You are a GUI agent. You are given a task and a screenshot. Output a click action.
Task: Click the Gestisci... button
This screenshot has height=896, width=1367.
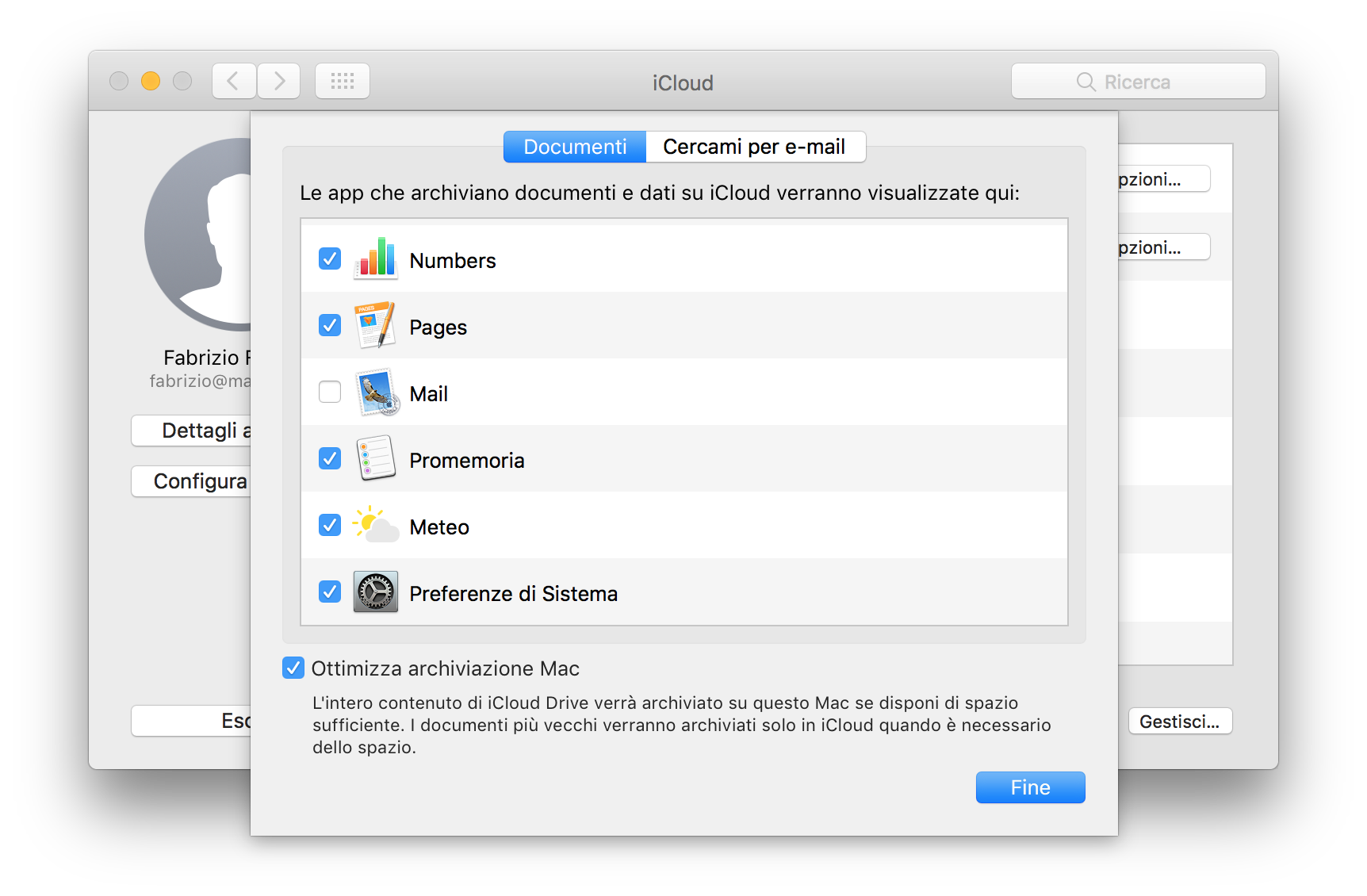coord(1180,722)
